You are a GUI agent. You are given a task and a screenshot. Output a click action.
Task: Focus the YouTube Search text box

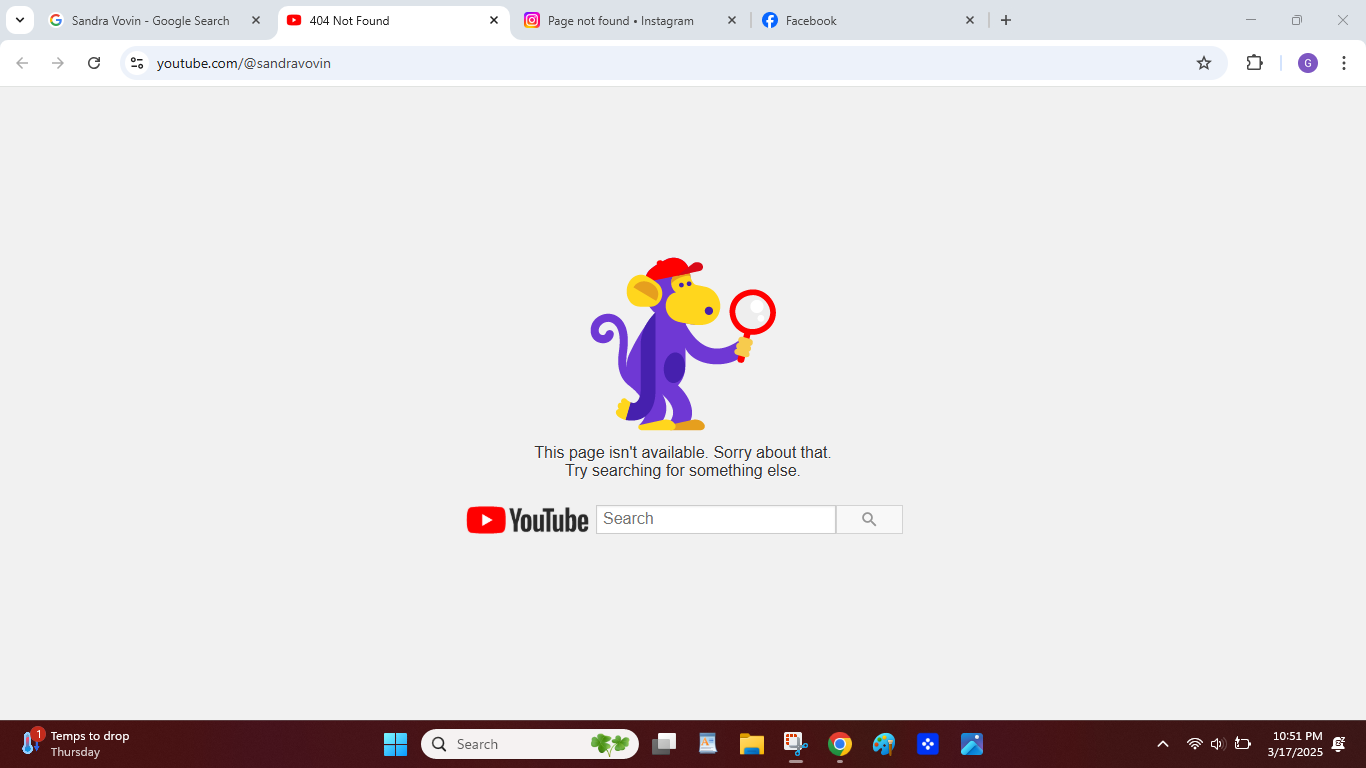pyautogui.click(x=716, y=519)
